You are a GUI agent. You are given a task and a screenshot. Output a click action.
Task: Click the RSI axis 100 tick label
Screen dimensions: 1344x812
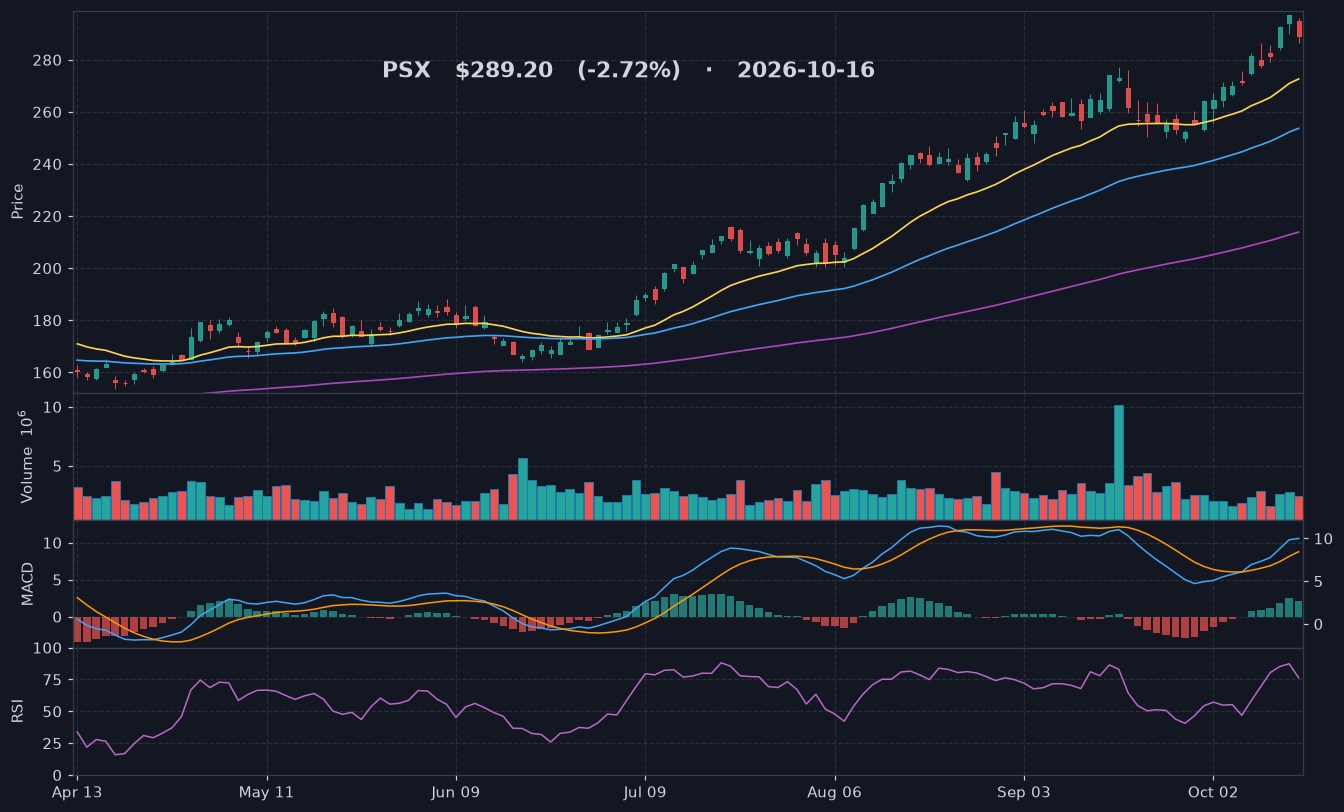tap(49, 649)
